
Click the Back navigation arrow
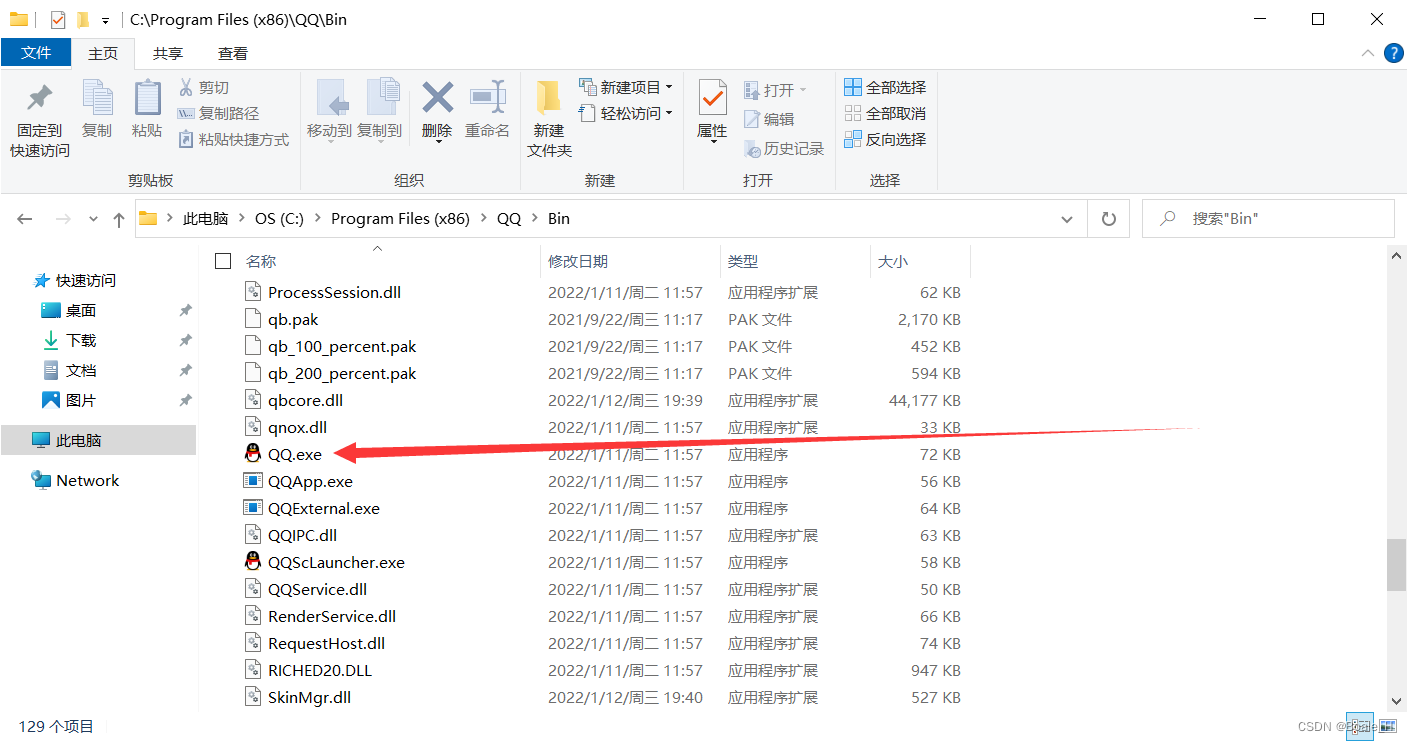(25, 219)
